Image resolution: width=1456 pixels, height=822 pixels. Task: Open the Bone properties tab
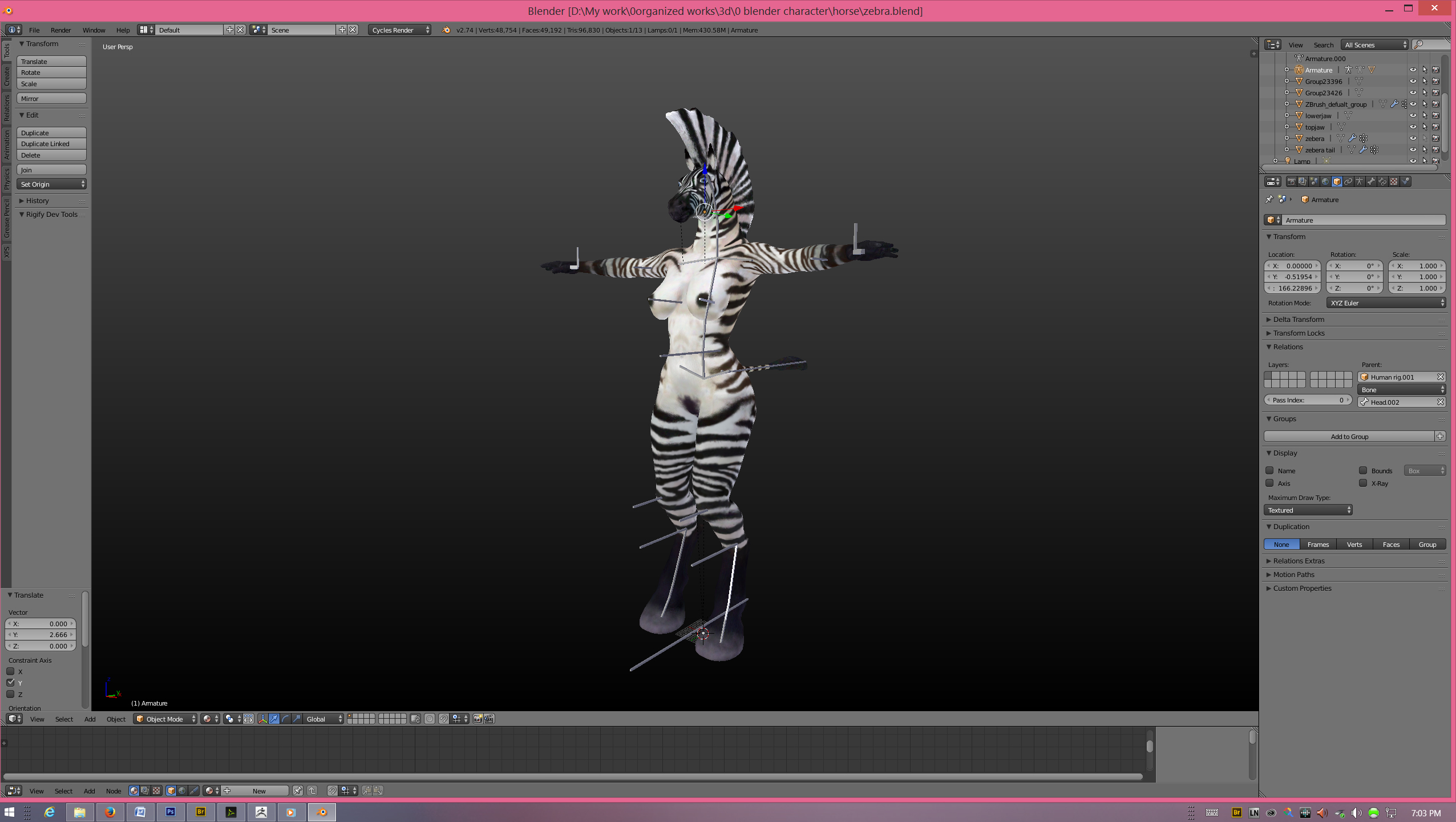pos(1371,182)
